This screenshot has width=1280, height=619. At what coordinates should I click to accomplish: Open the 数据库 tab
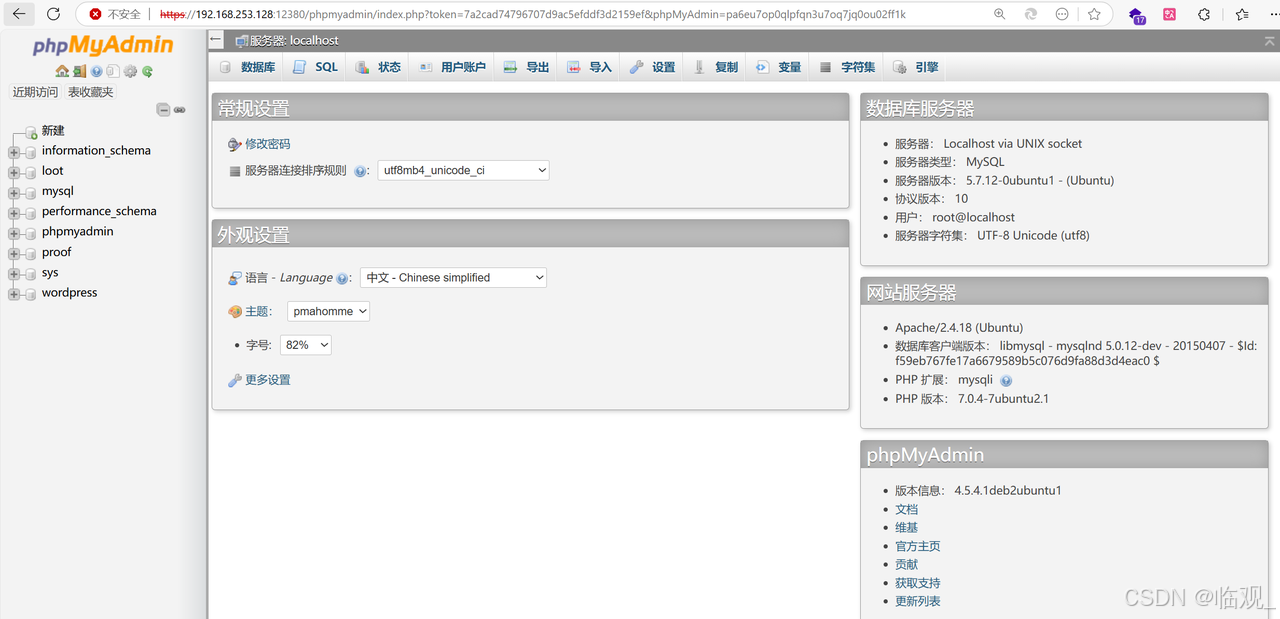(247, 67)
